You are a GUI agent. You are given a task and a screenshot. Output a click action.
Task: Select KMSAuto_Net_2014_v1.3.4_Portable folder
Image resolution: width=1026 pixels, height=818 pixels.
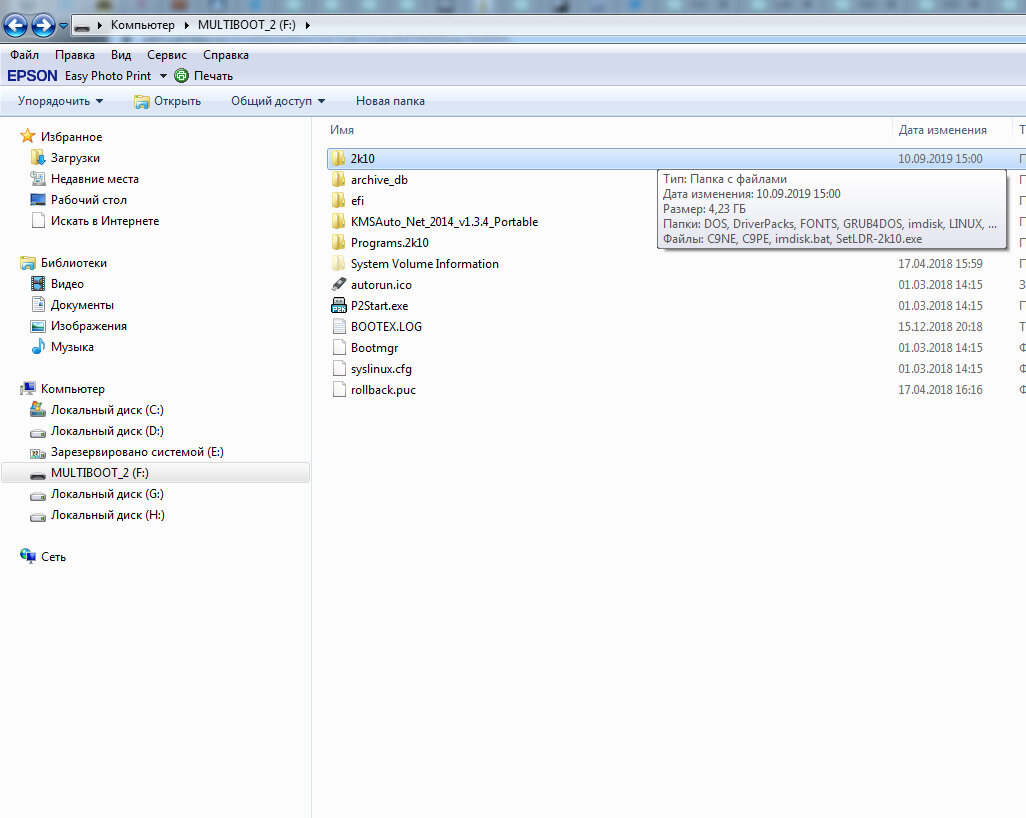[x=444, y=221]
